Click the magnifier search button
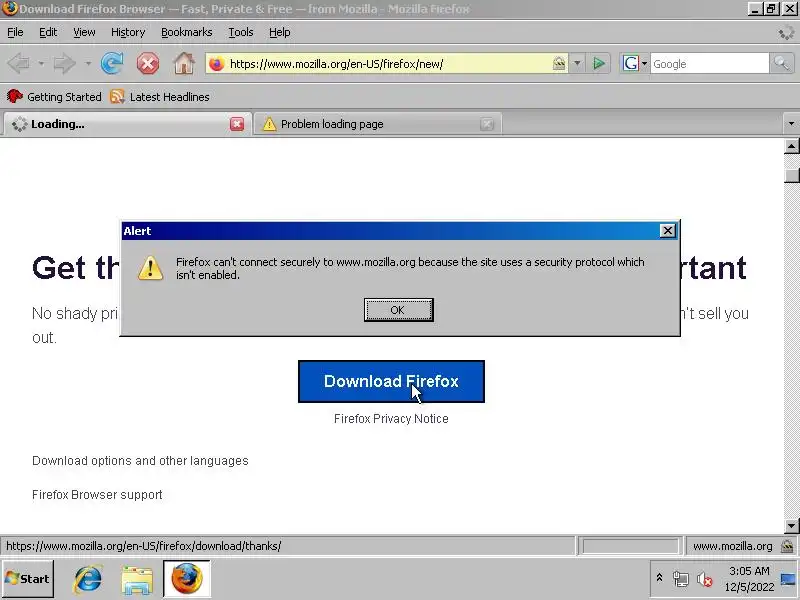The width and height of the screenshot is (800, 600). (782, 64)
